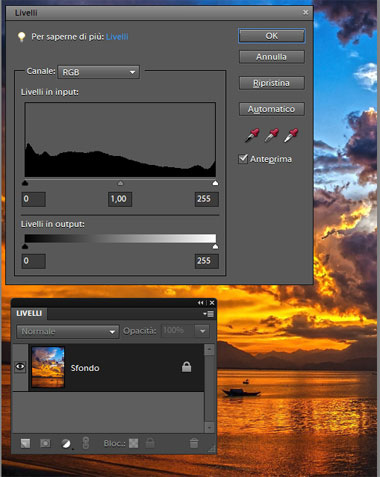Click the Automatico button

[x=272, y=109]
